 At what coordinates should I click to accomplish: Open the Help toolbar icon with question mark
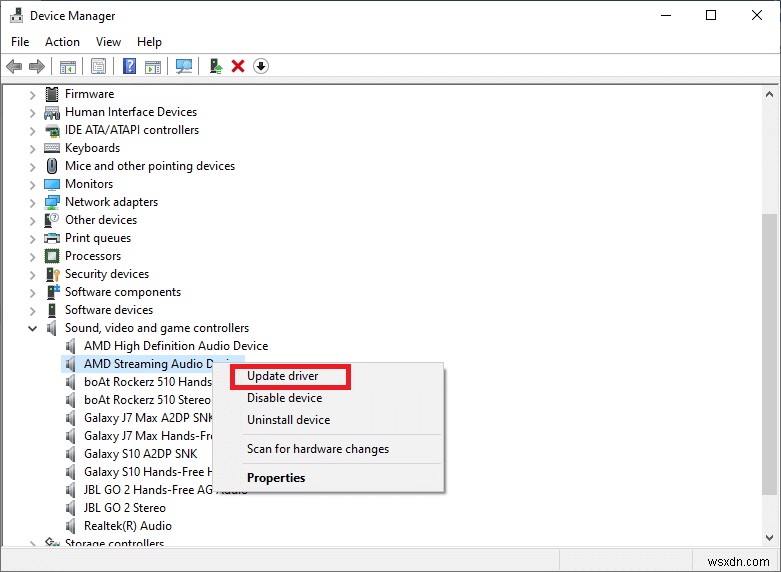coord(130,66)
